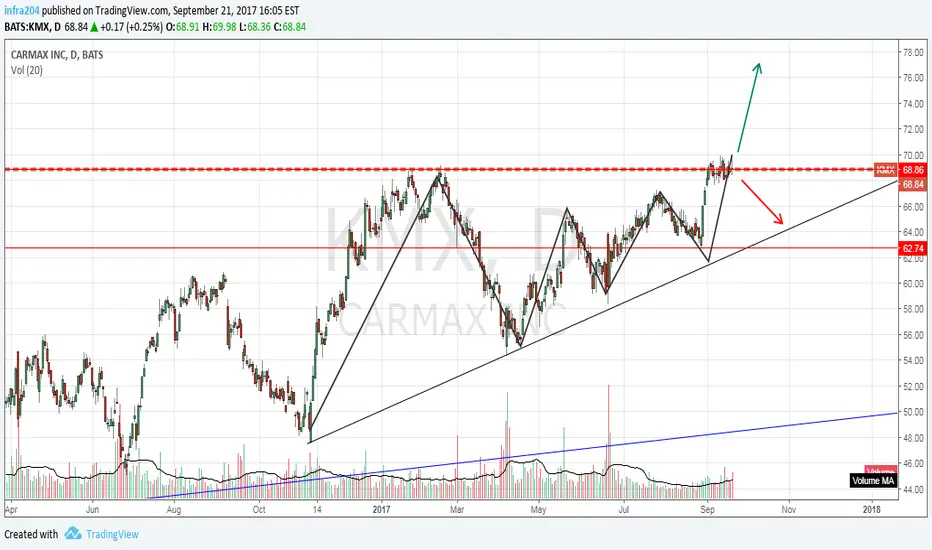Viewport: 932px width, 550px height.
Task: Click the L:68.36 low value
Action: tap(255, 27)
